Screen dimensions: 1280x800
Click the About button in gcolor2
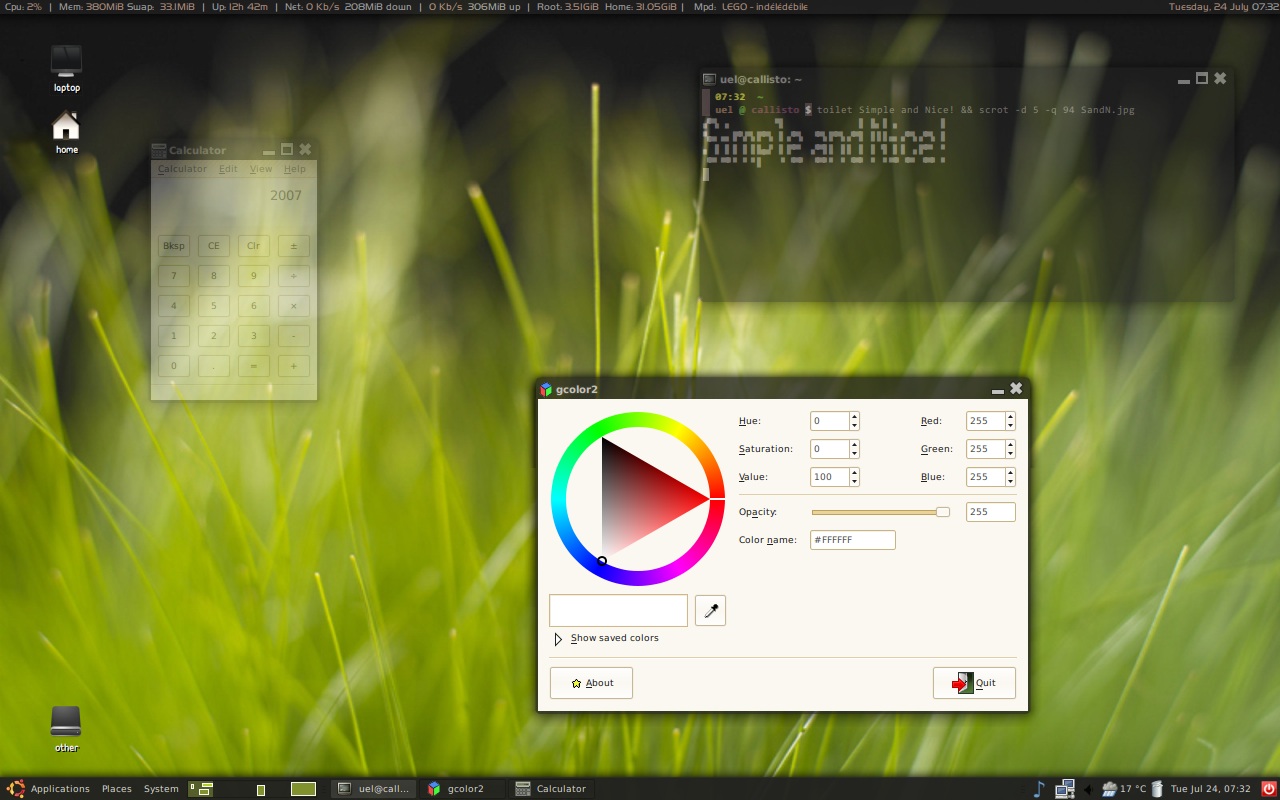coord(591,683)
